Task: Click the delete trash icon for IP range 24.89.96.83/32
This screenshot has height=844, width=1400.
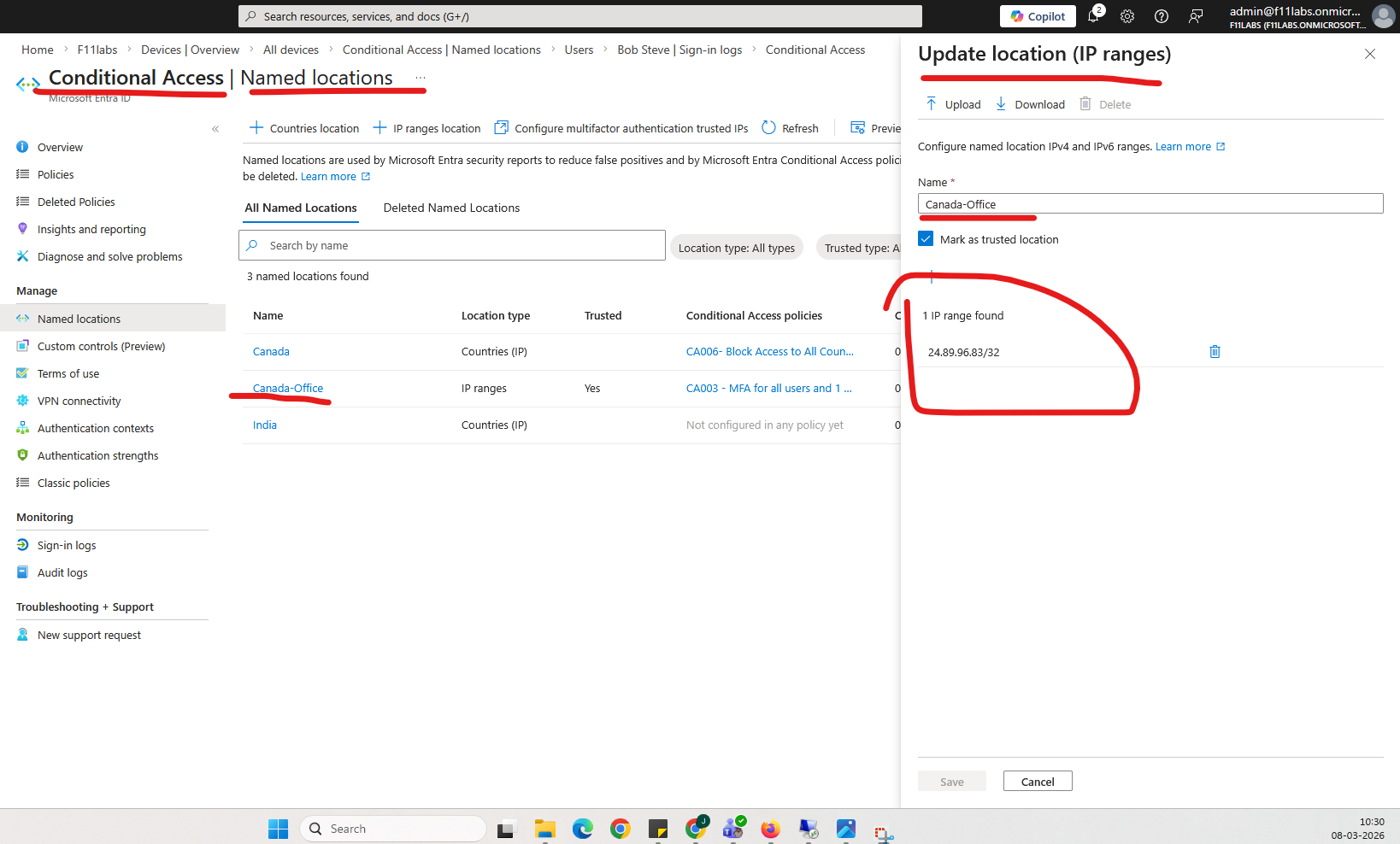Action: coord(1215,352)
